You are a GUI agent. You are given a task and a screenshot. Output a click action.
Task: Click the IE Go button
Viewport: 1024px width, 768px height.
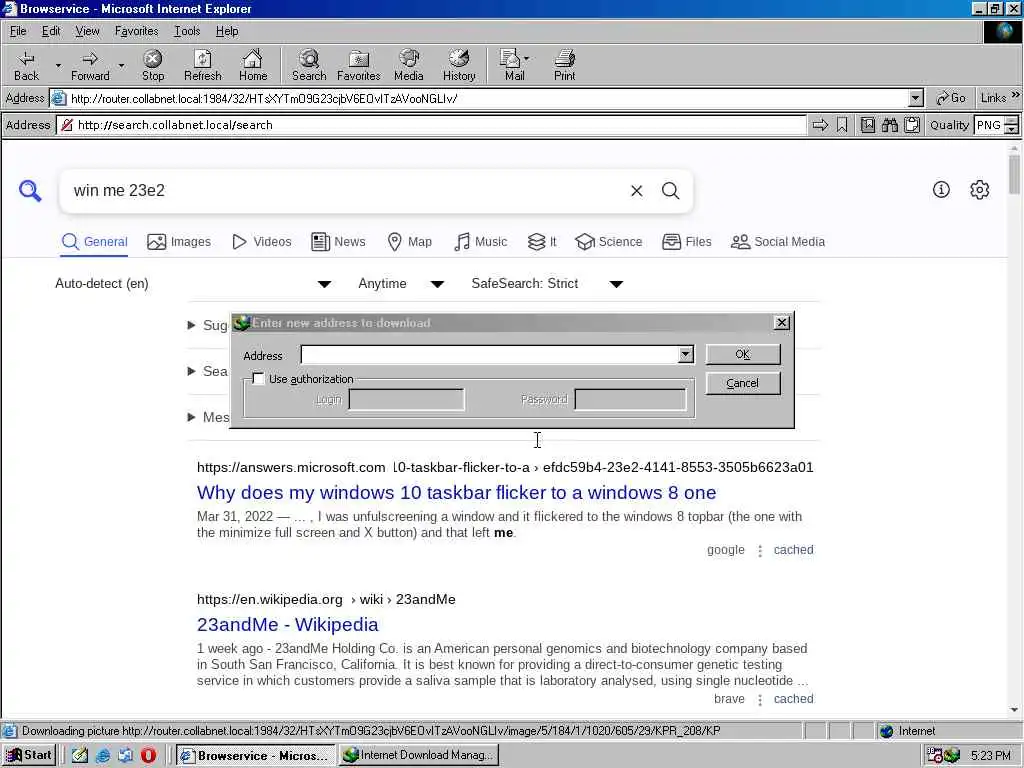tap(951, 98)
